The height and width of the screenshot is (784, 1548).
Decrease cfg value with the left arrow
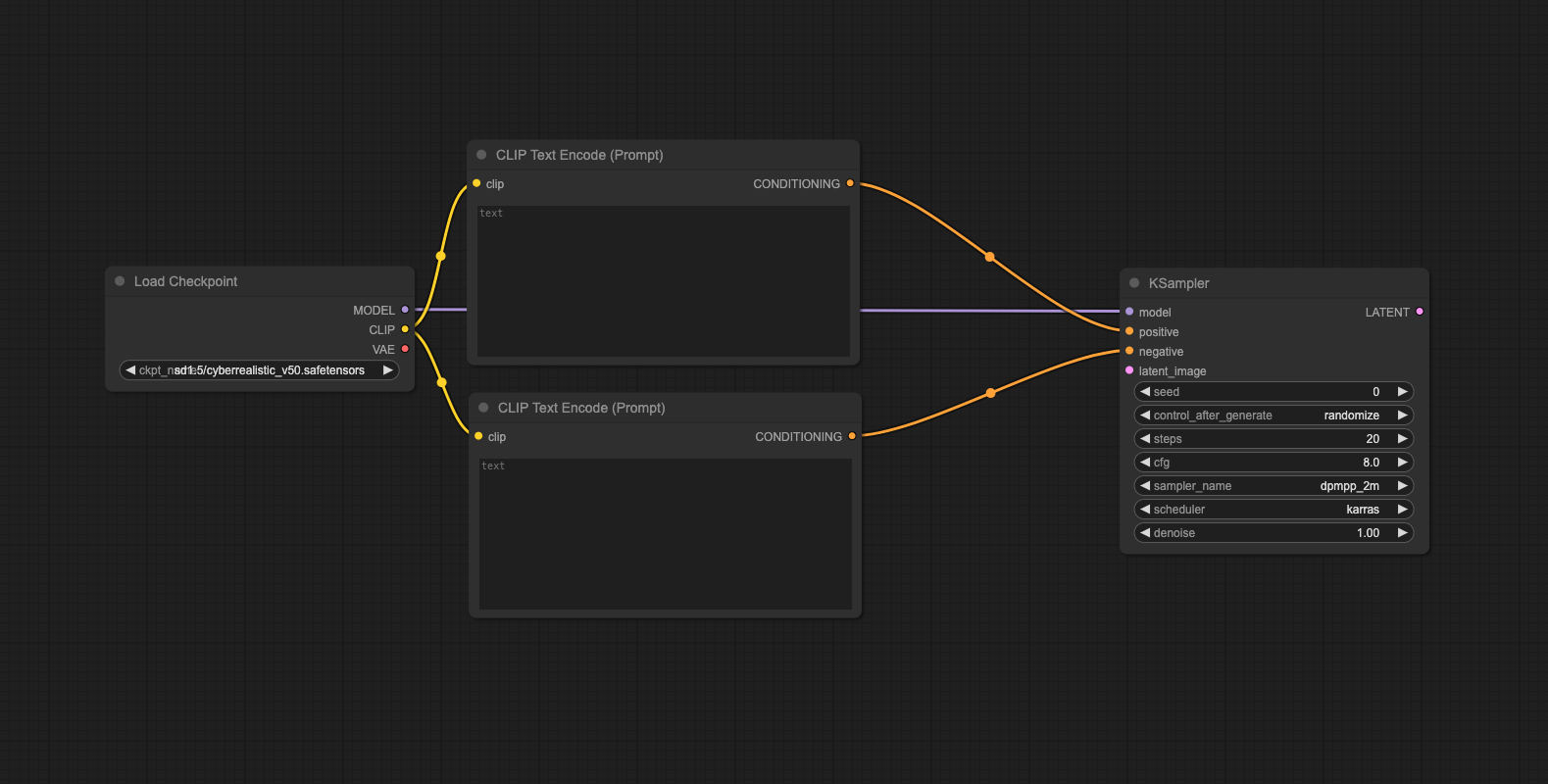point(1145,463)
